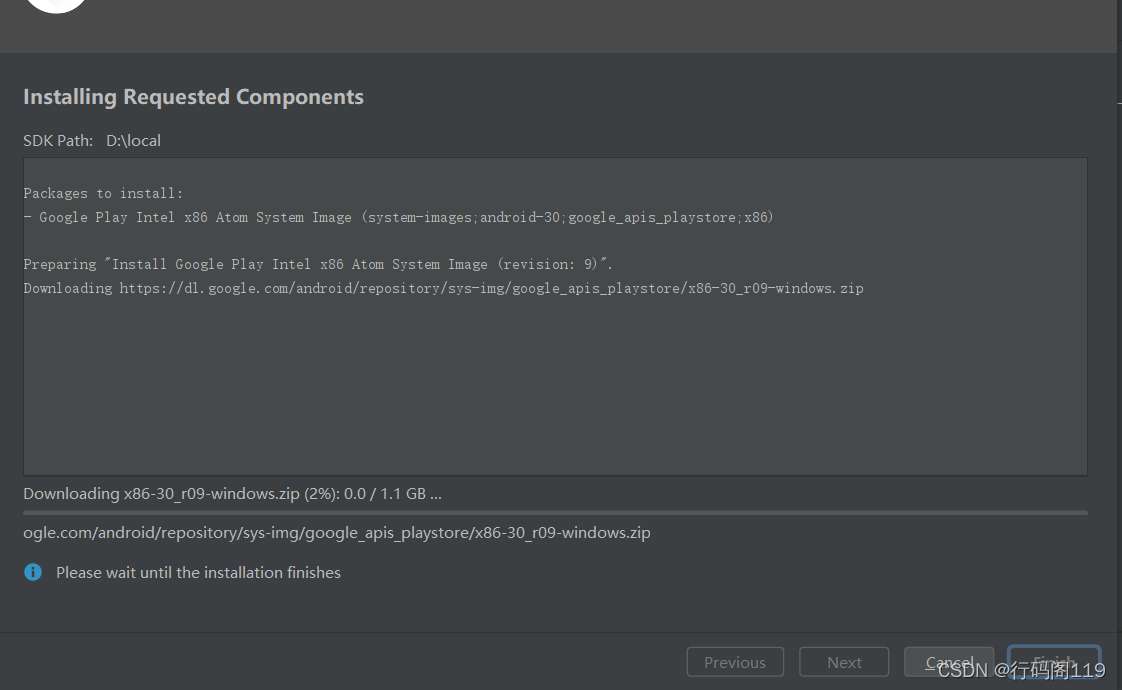Select the 'Downloading https://dl.google.com' log line
The width and height of the screenshot is (1122, 690).
coord(443,288)
